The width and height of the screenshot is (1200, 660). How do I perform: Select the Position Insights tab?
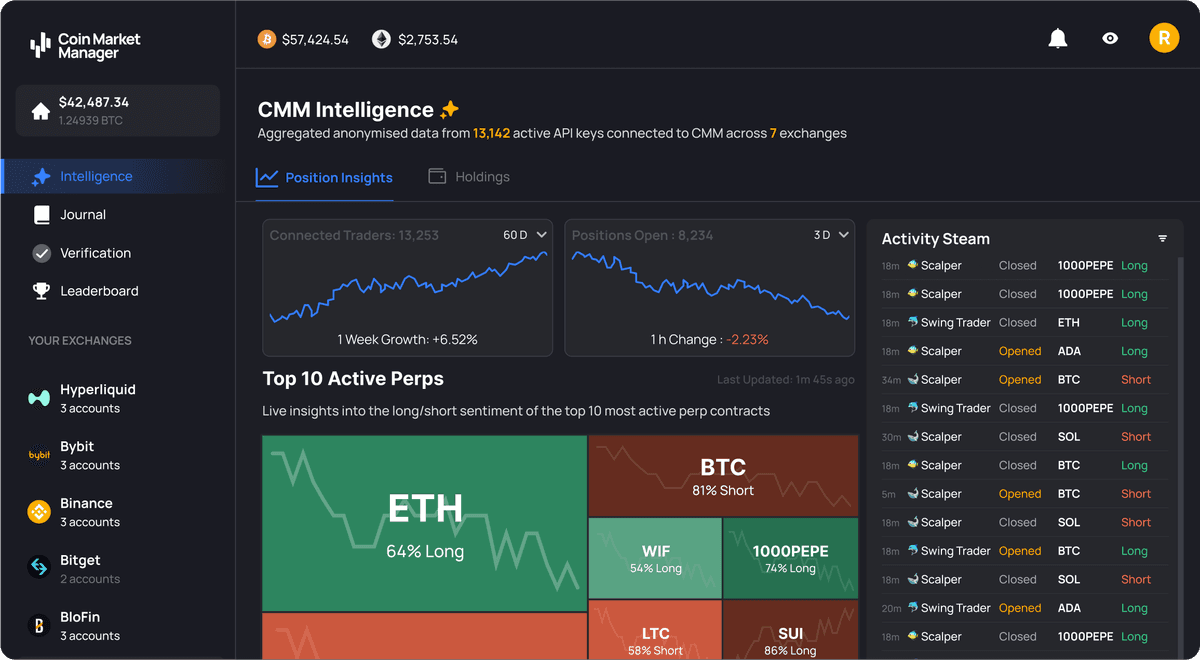pos(325,178)
